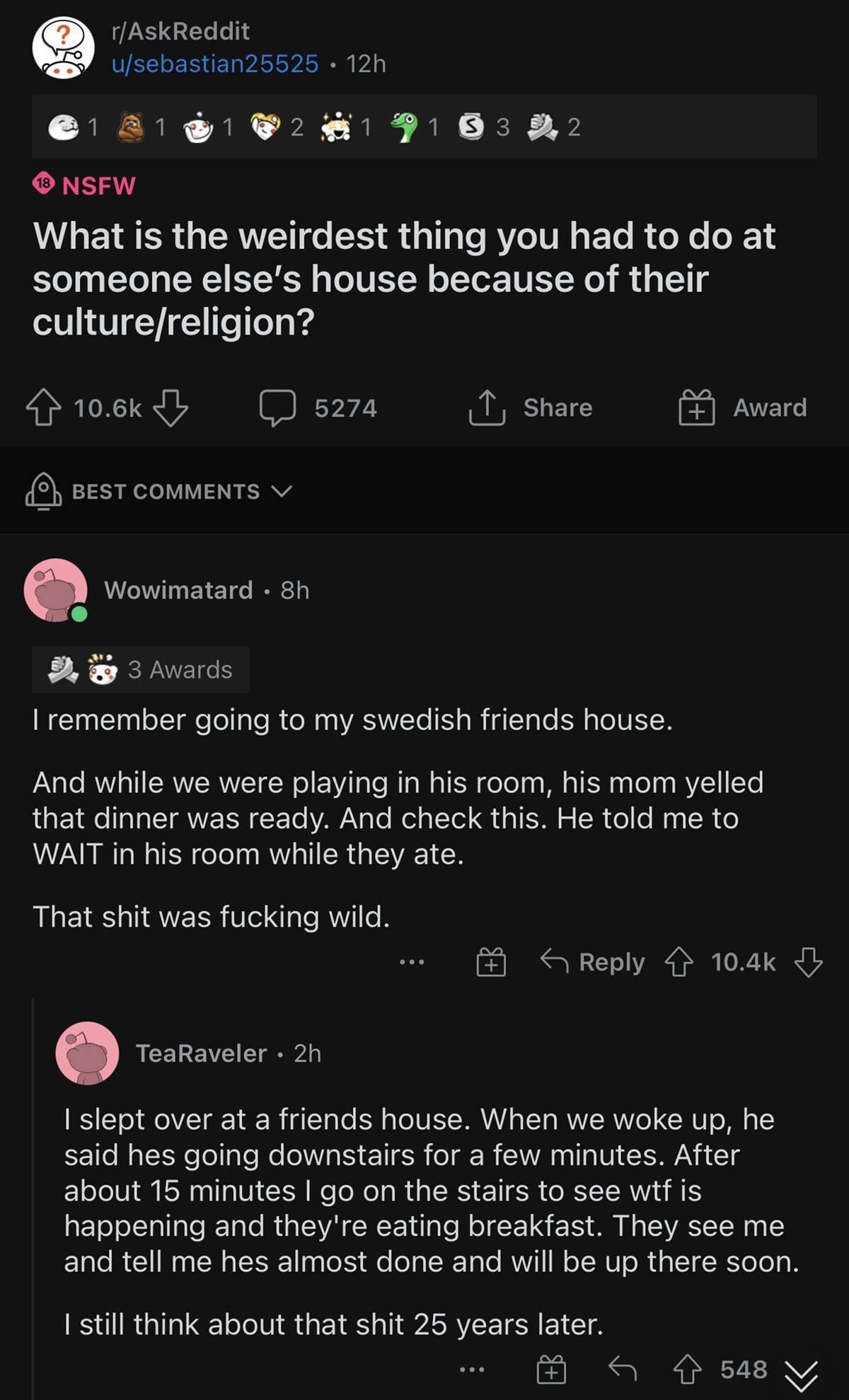Give an Award to the post
Viewport: 849px width, 1400px height.
[x=743, y=407]
